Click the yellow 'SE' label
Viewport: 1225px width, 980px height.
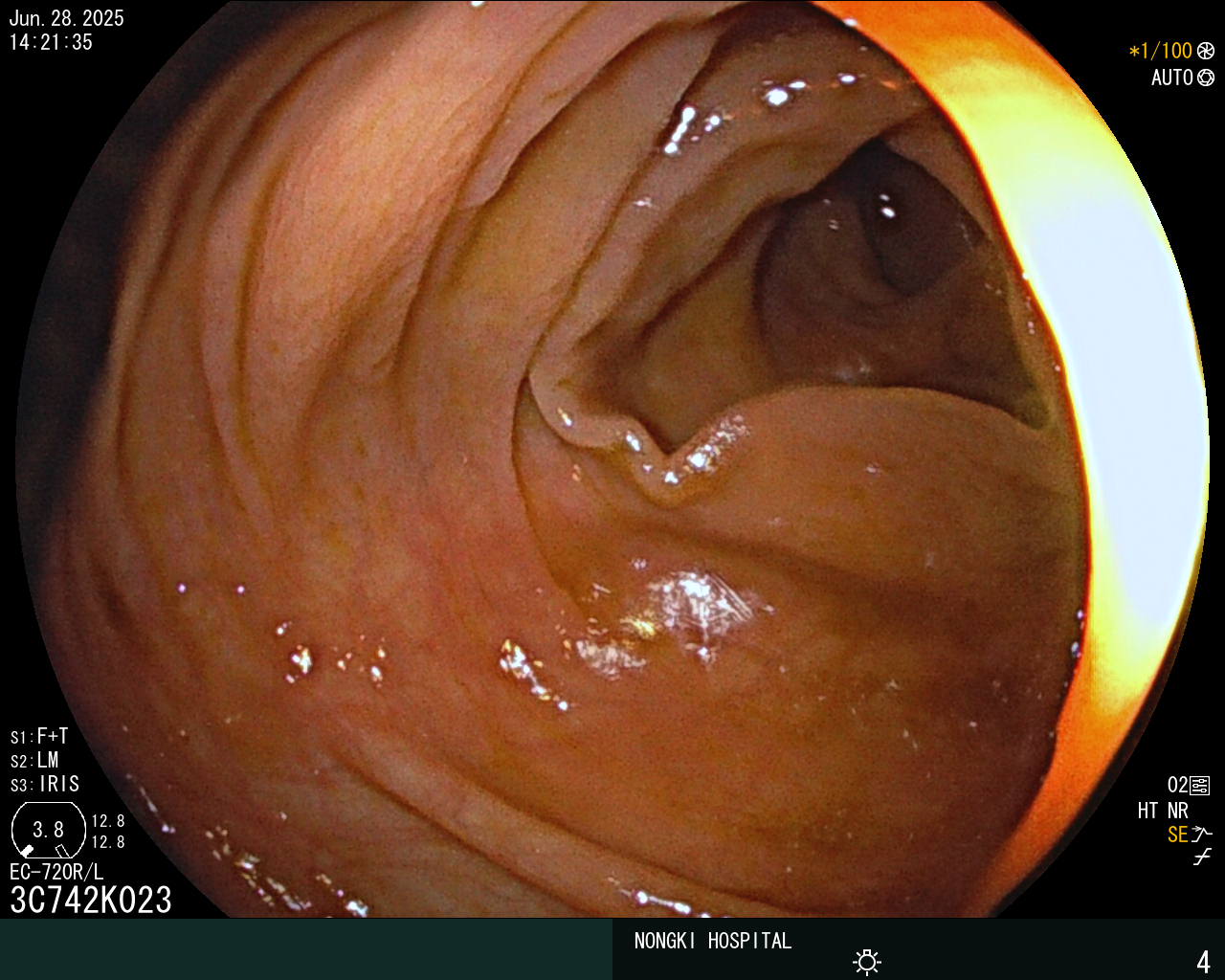click(1177, 835)
